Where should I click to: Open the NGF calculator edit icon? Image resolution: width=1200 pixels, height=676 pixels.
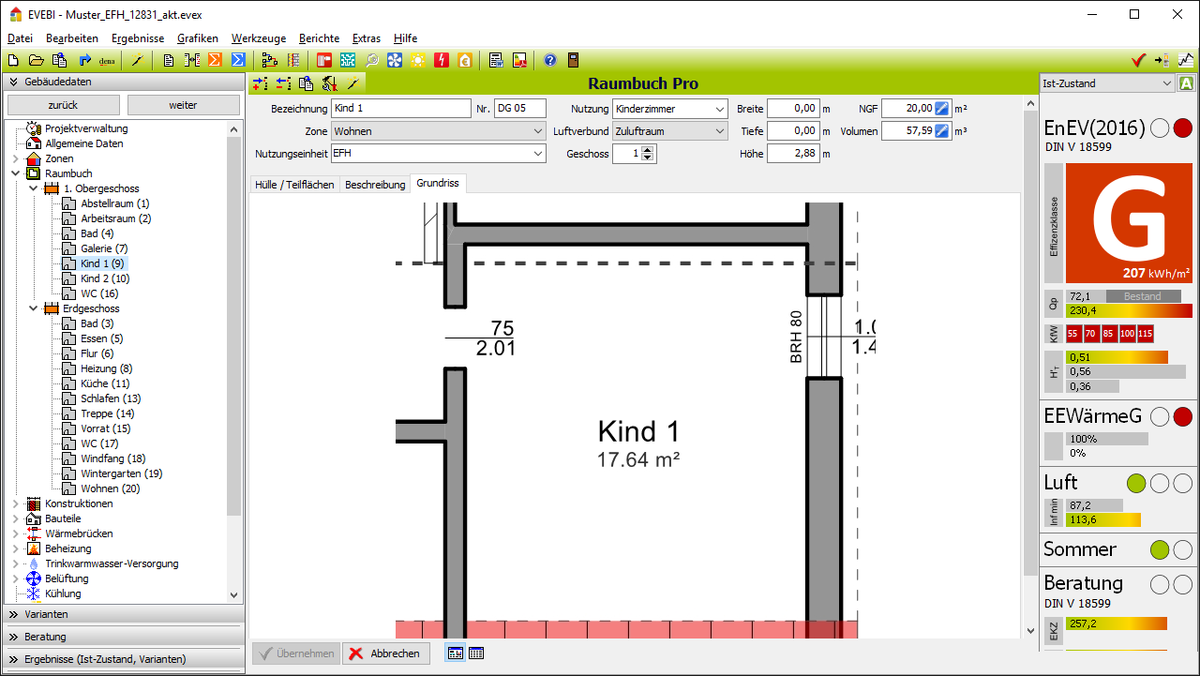pos(942,108)
